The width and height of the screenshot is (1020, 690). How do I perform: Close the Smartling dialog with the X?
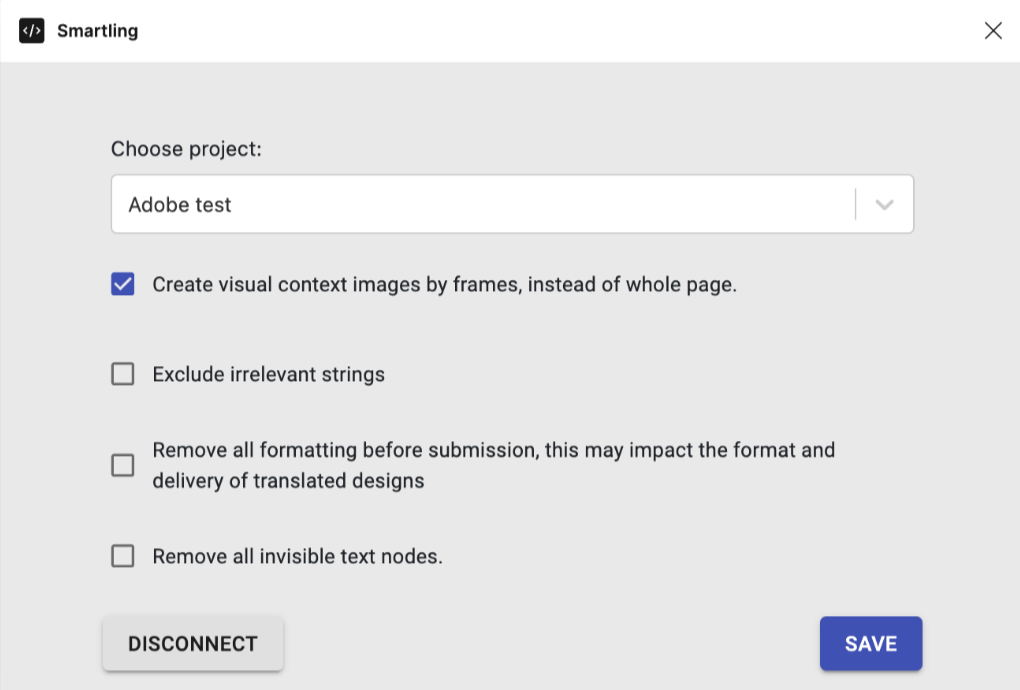tap(993, 31)
